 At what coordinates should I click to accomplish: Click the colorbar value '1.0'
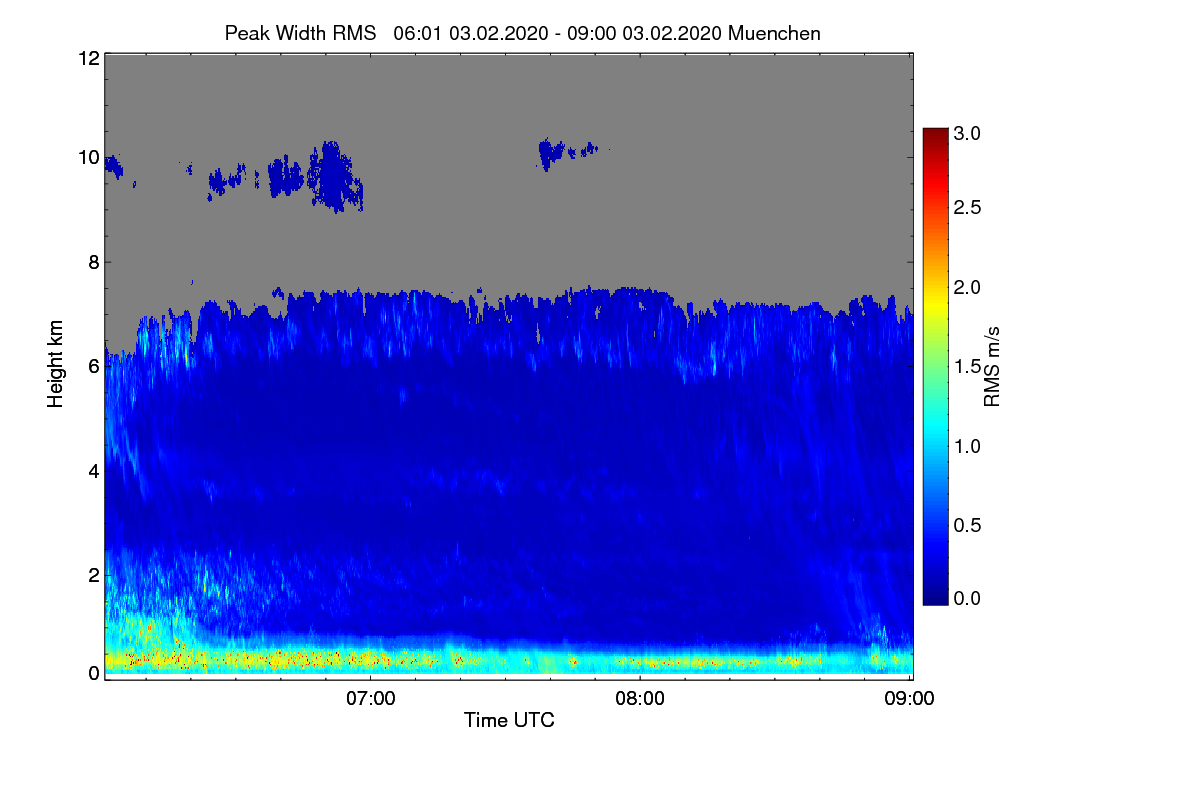[967, 445]
